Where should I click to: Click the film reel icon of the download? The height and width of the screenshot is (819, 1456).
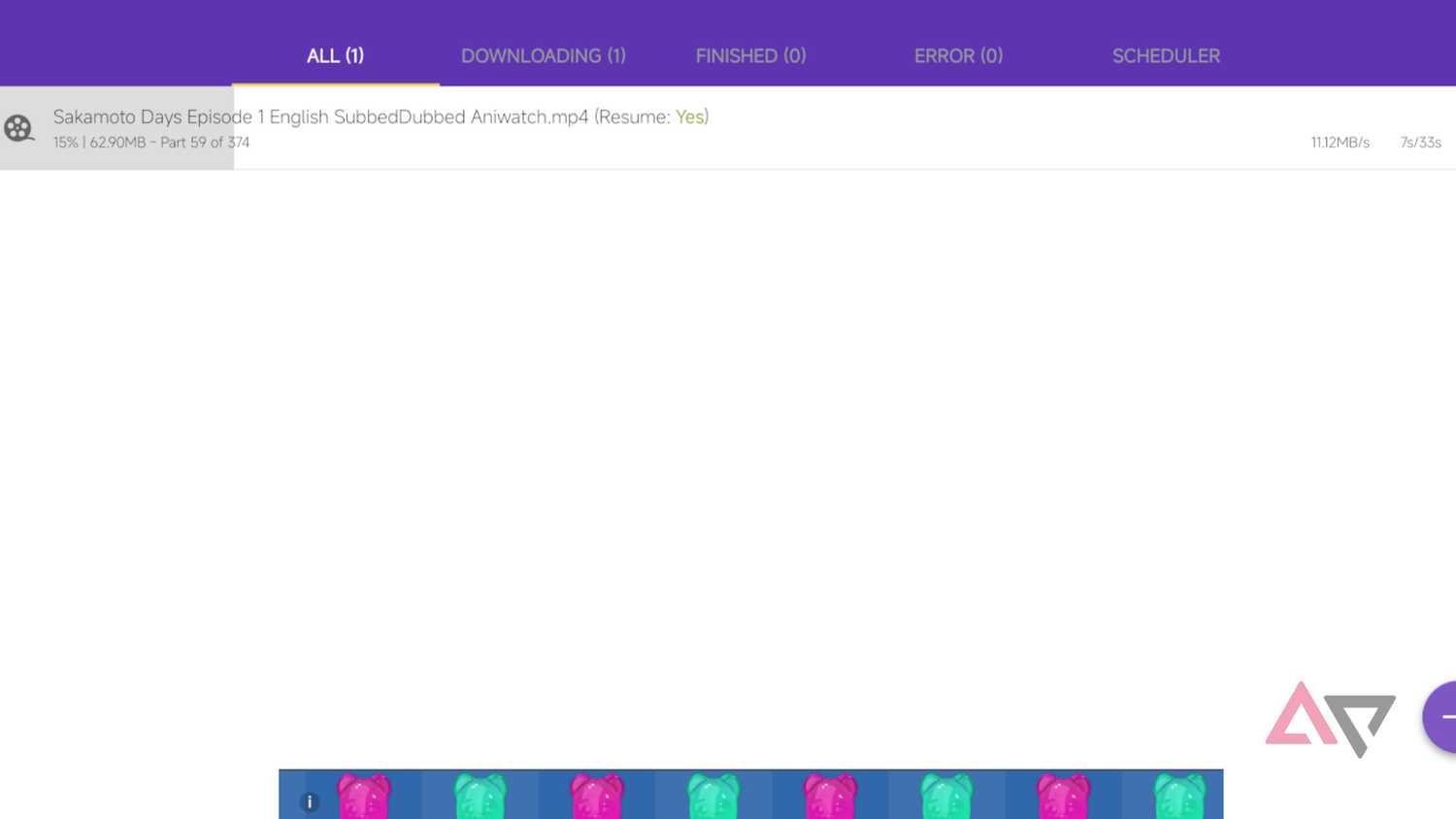tap(19, 128)
